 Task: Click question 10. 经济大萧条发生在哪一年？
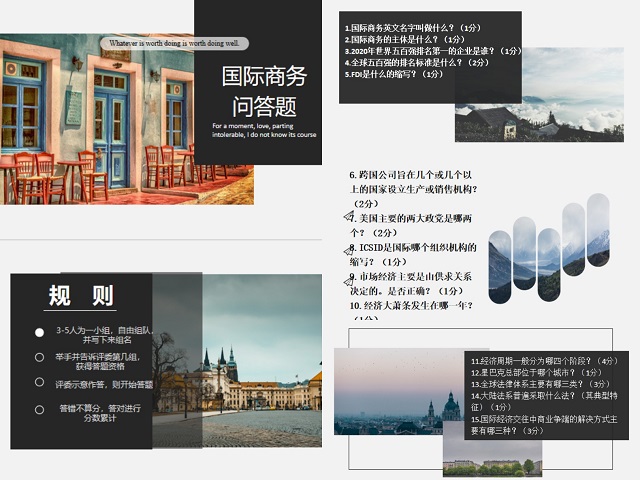[x=411, y=310]
